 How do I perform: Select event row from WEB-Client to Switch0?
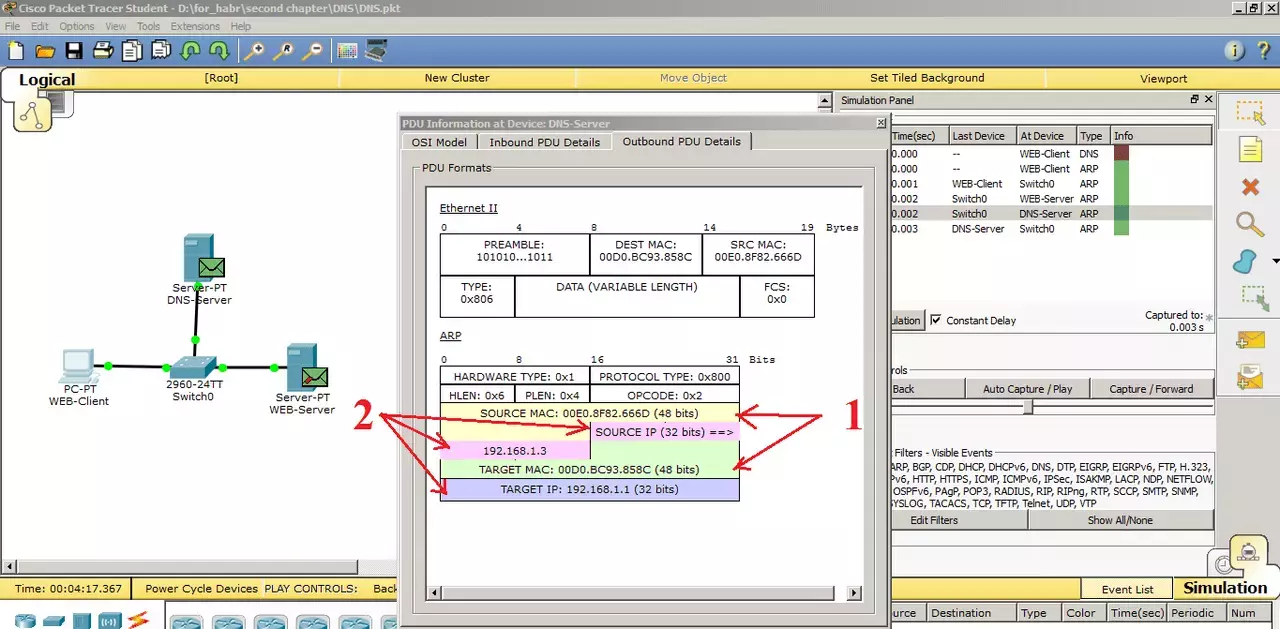click(1050, 184)
